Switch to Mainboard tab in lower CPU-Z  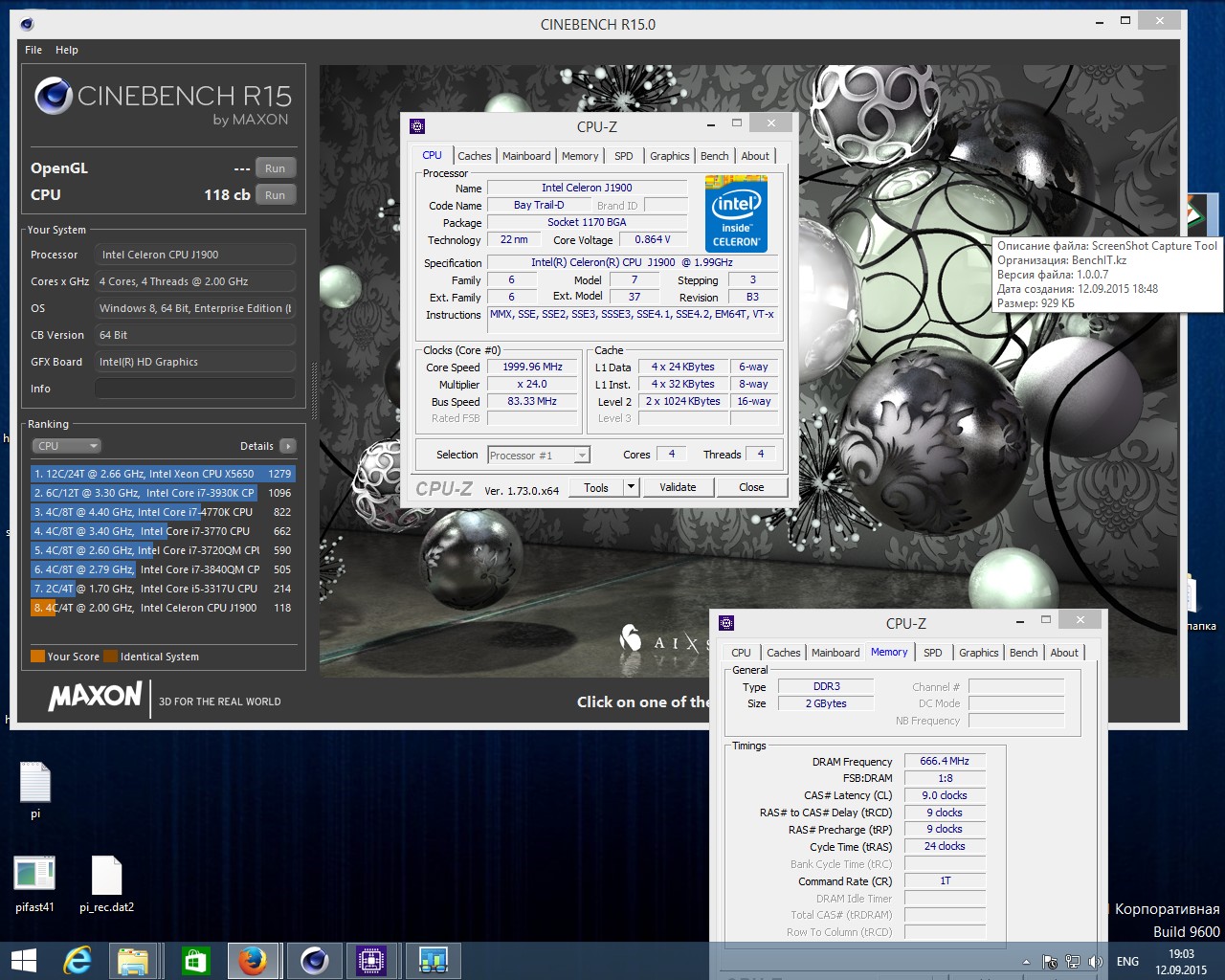[x=835, y=653]
